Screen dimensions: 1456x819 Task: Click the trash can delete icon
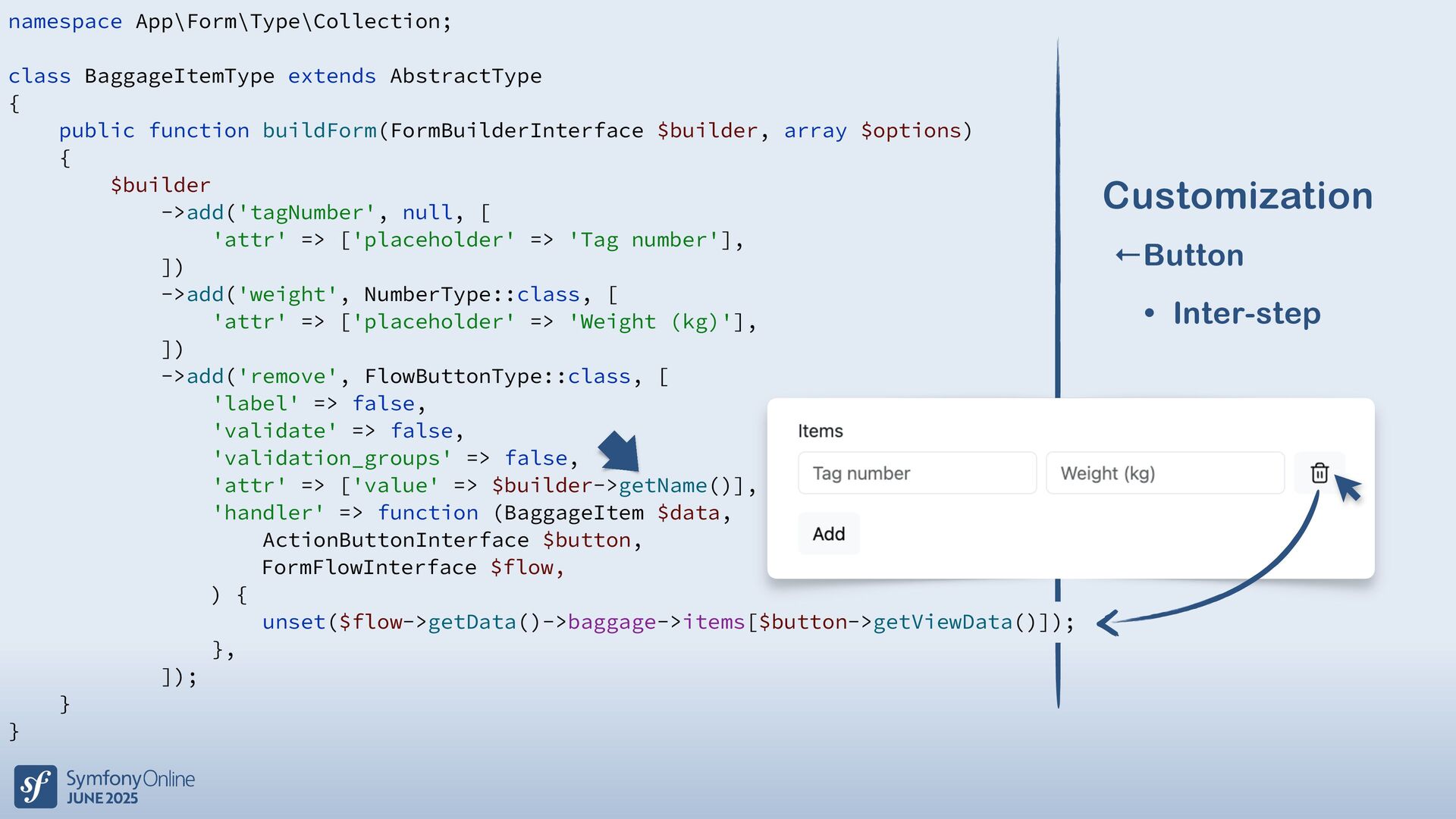1319,473
